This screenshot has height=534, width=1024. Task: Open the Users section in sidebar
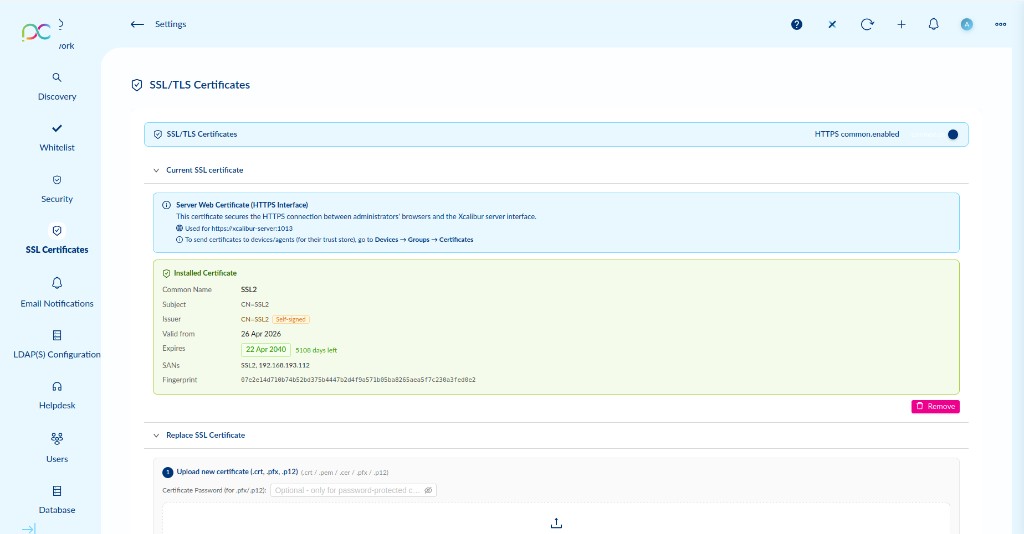click(57, 447)
